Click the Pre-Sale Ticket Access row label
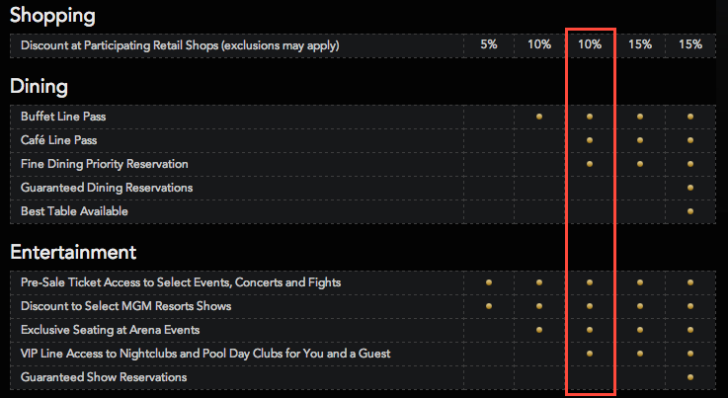The height and width of the screenshot is (398, 728). 181,282
